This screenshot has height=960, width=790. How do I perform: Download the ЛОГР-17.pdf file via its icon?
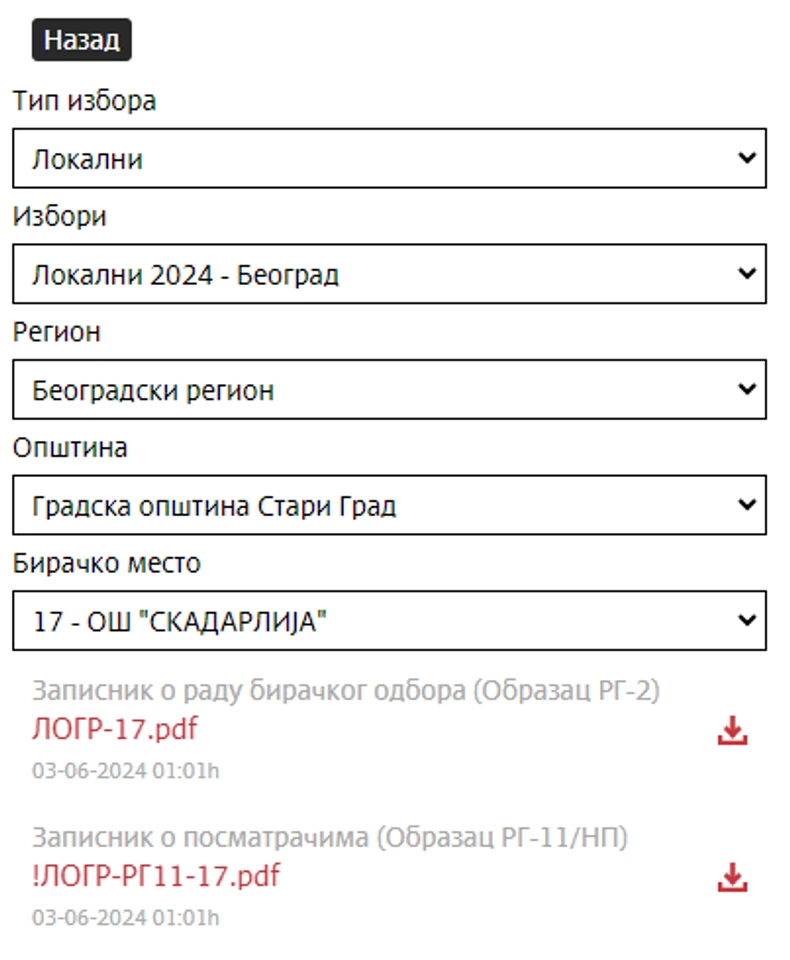732,732
